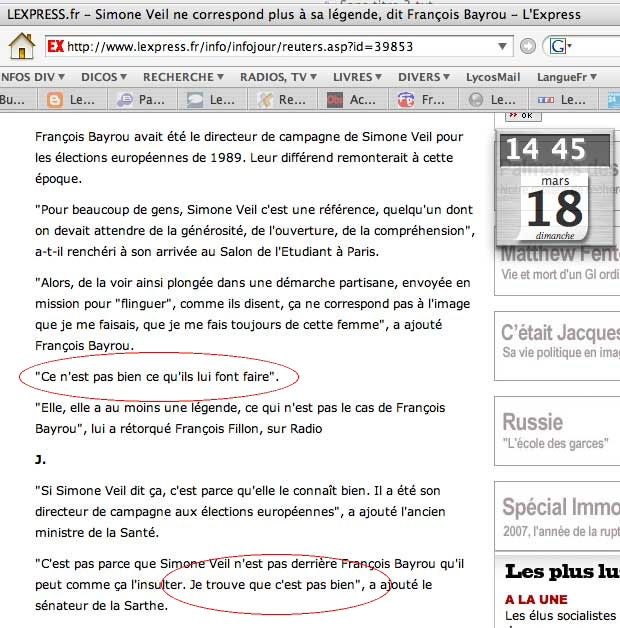Click the calendar widget showing mars 18
Viewport: 620px width, 628px height.
[555, 207]
